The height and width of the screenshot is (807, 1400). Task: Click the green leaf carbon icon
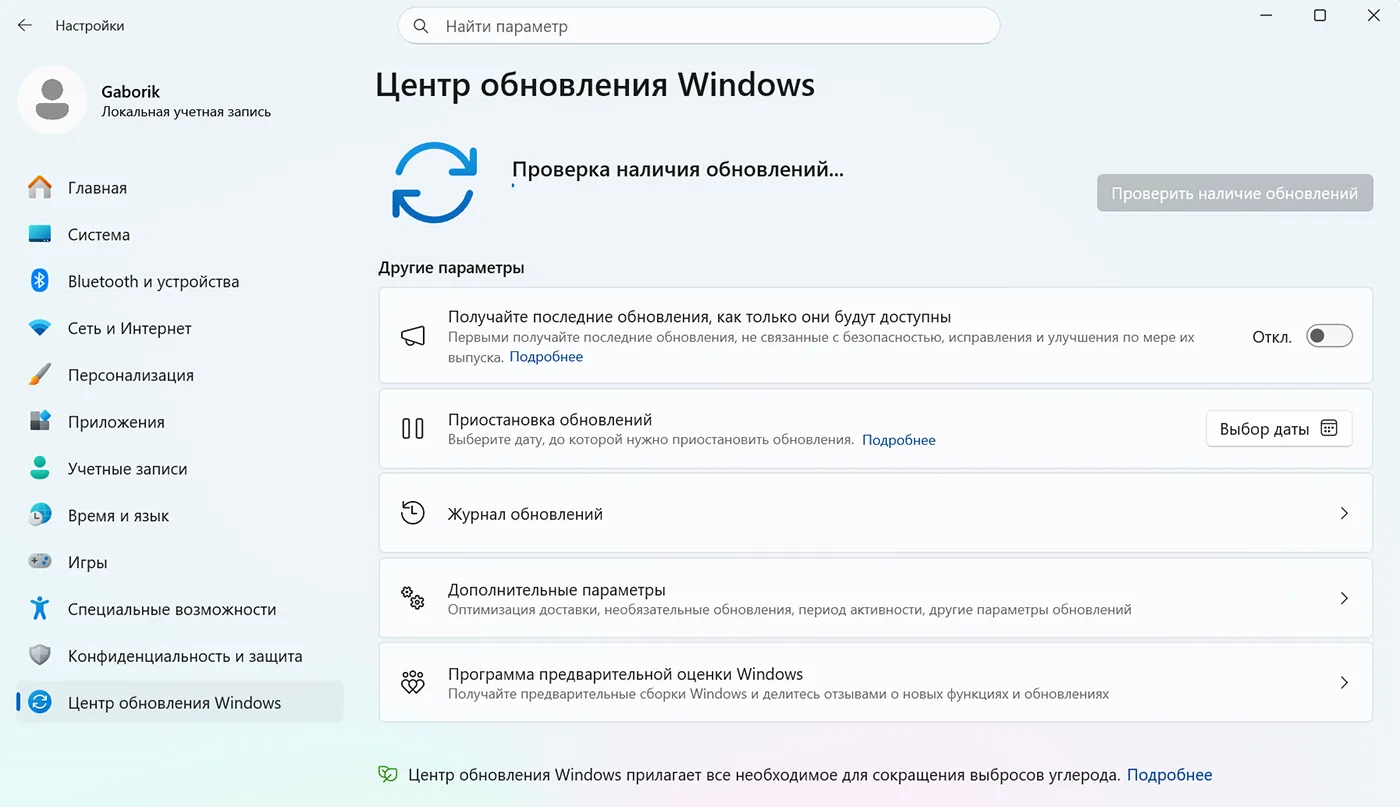pos(388,774)
